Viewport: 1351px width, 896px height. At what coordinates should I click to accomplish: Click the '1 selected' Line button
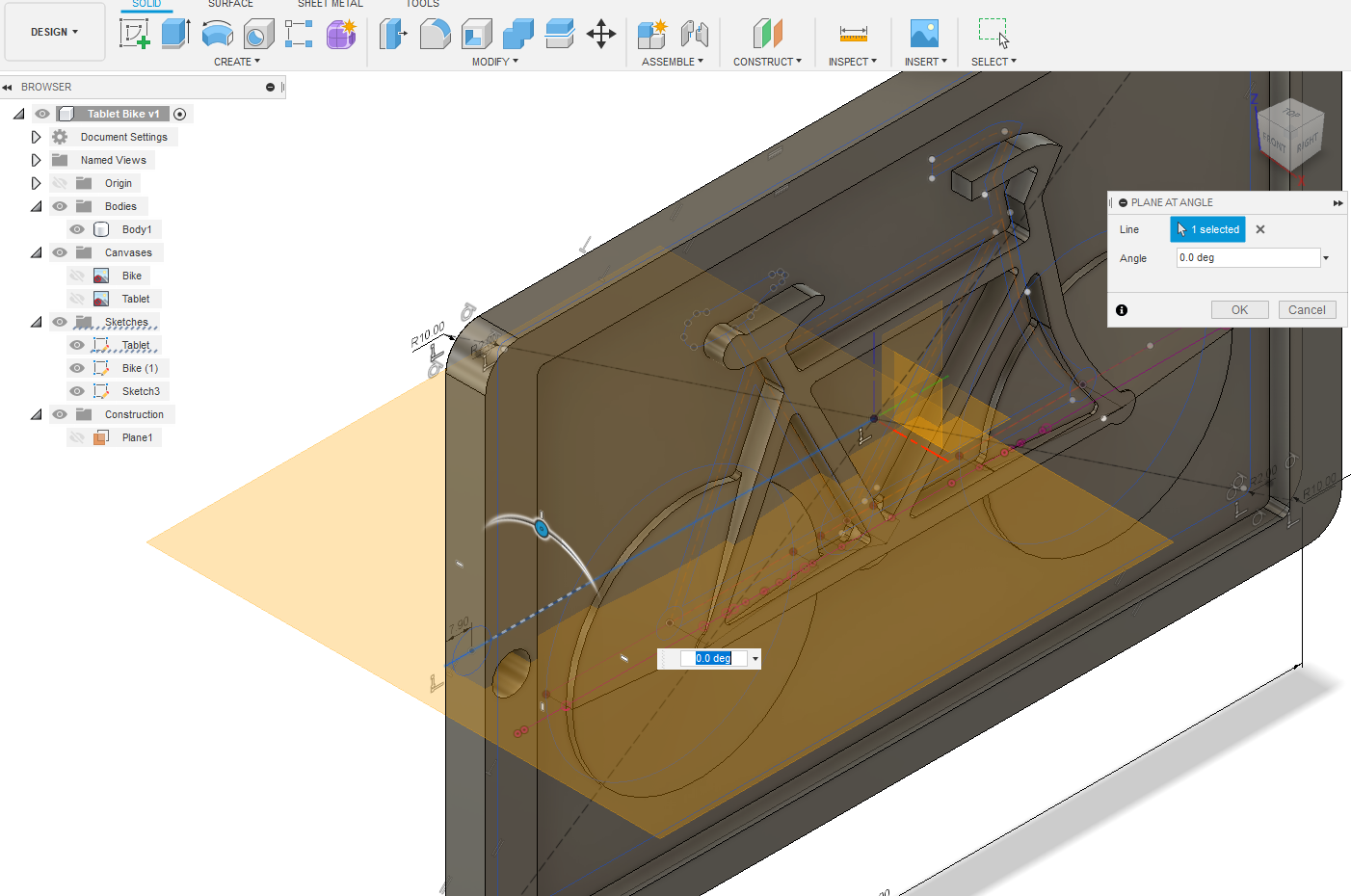tap(1207, 229)
